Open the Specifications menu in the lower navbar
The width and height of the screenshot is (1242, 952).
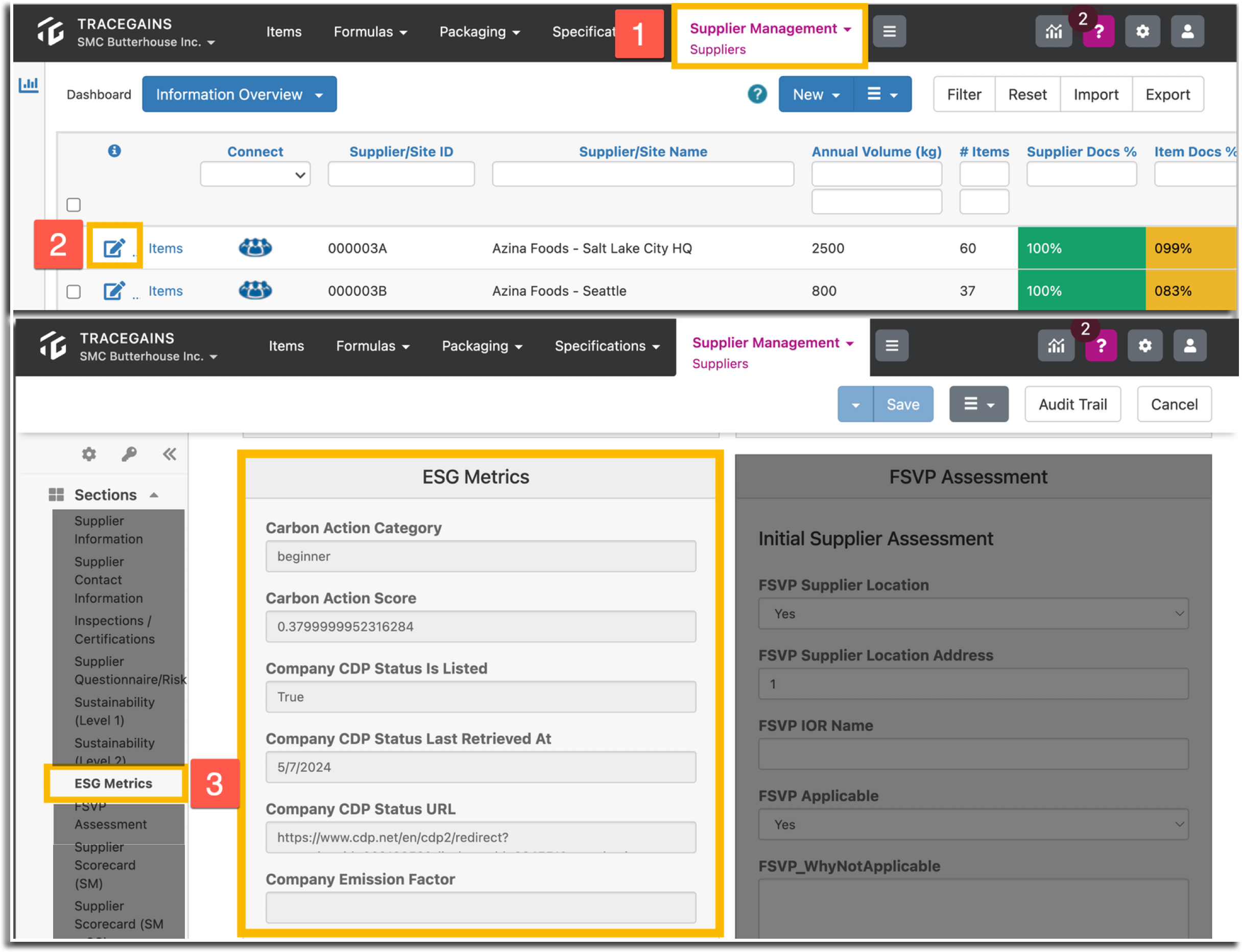(x=607, y=346)
